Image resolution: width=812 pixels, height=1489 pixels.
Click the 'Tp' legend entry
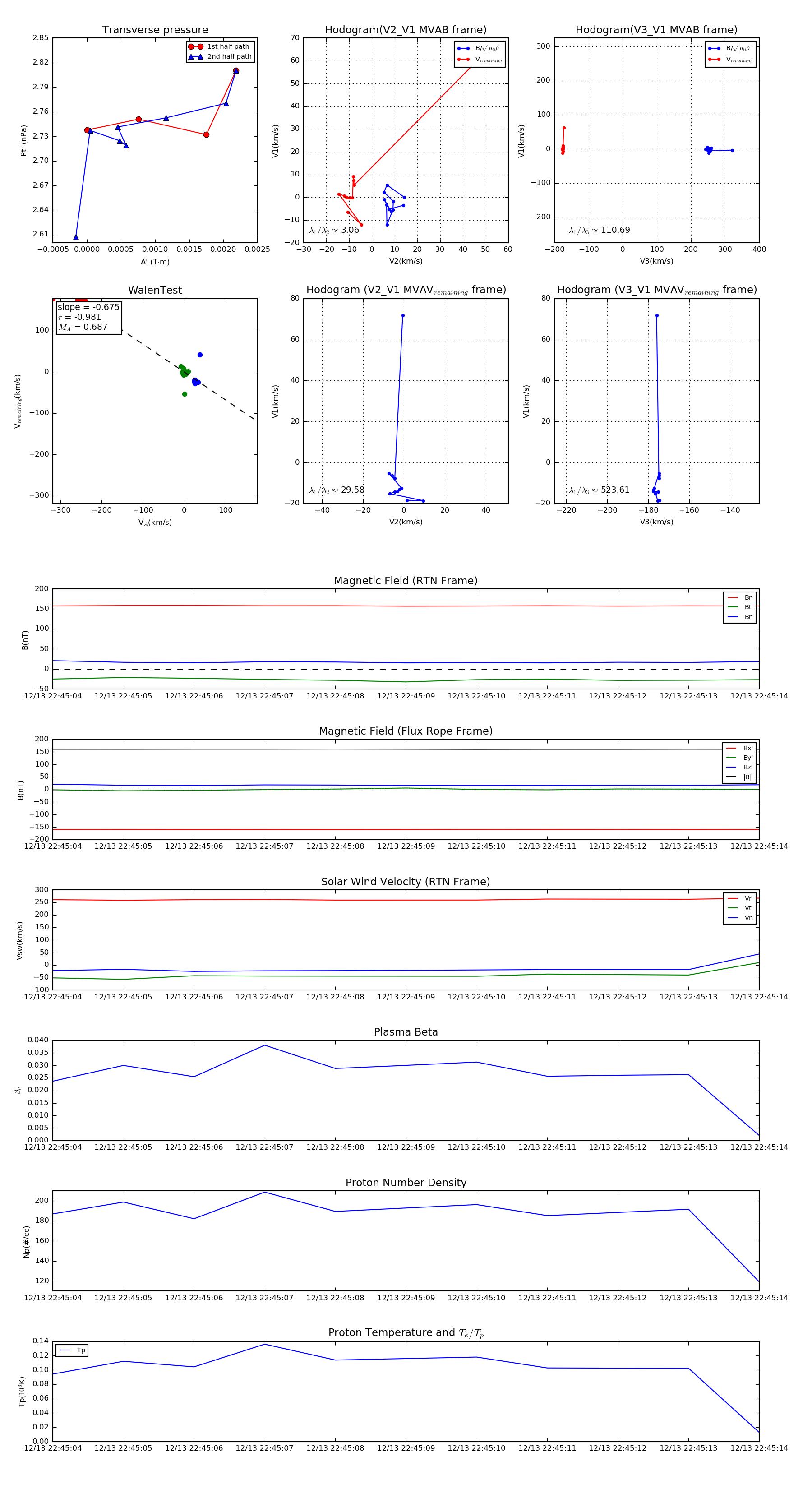coord(72,1350)
